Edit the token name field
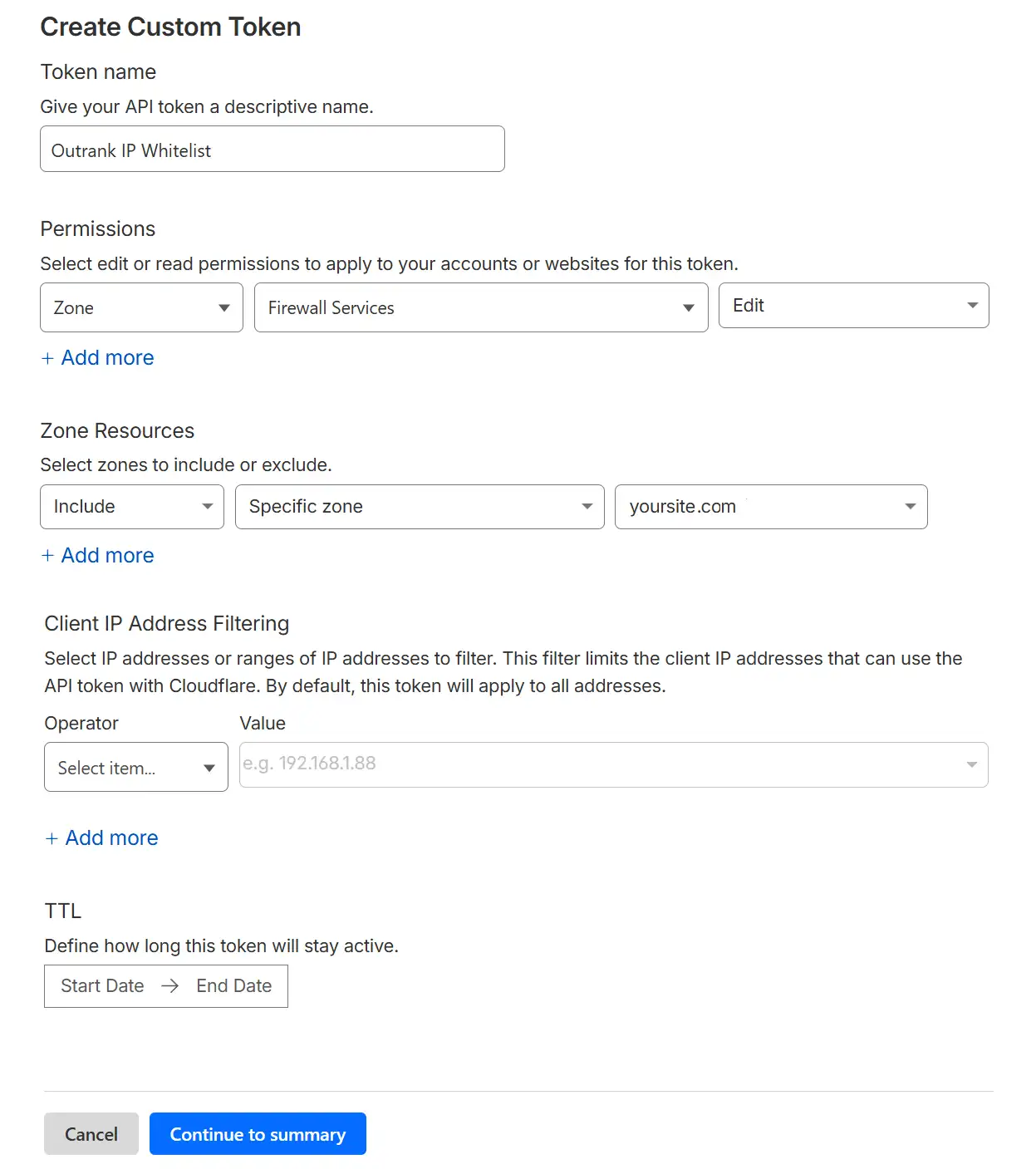Image resolution: width=1036 pixels, height=1169 pixels. tap(272, 149)
